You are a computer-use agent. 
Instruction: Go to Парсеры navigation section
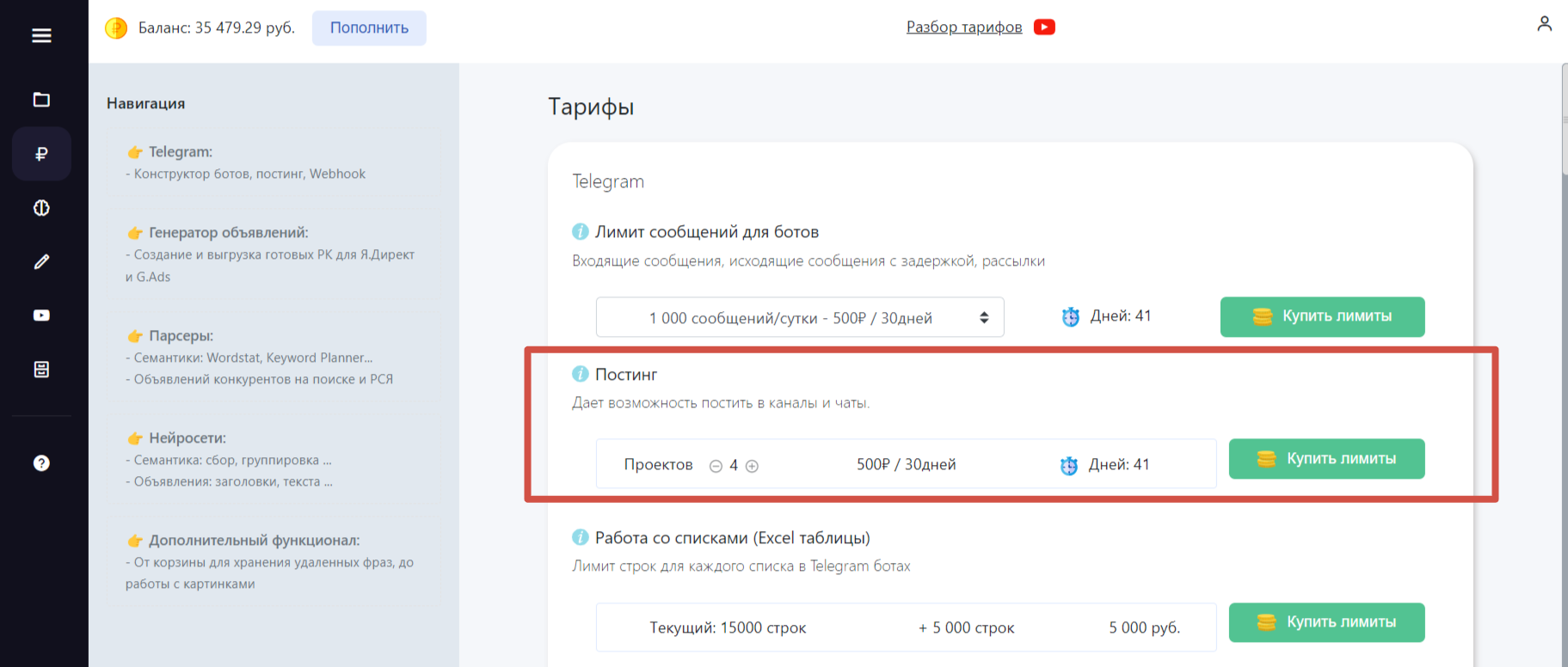[274, 357]
